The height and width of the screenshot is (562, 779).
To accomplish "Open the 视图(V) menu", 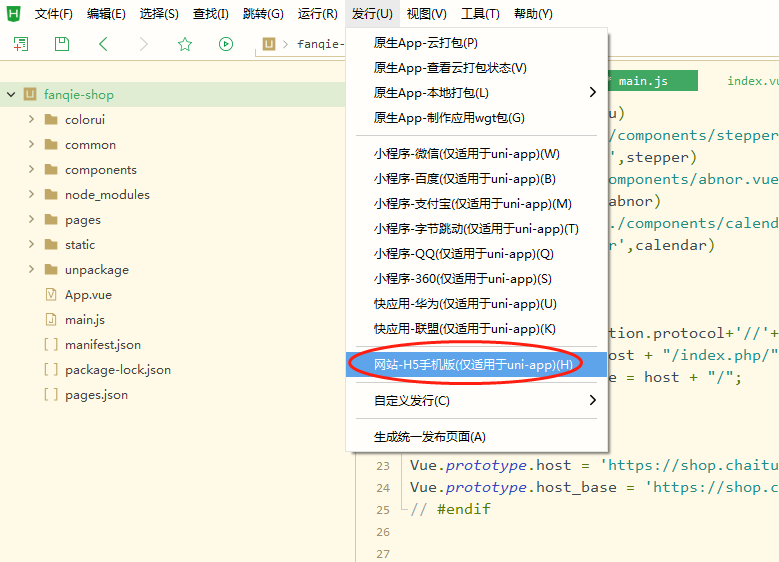I will coord(426,14).
